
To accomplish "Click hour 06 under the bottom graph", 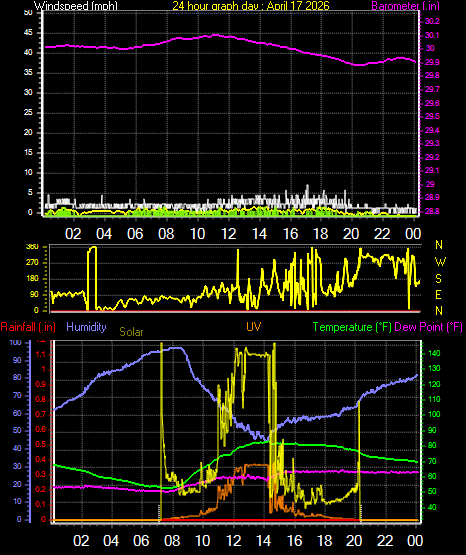I will pos(141,541).
